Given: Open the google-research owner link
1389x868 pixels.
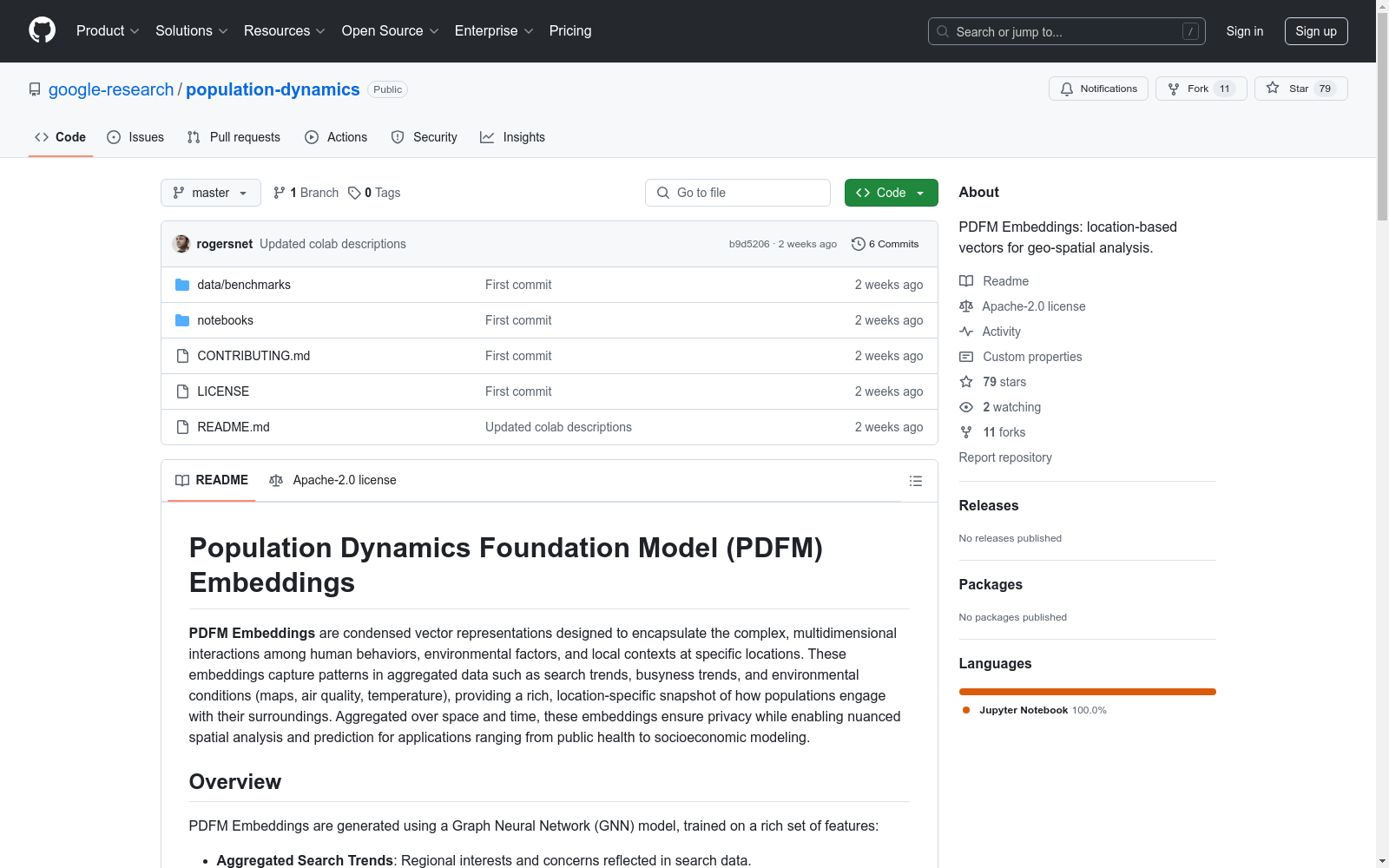Looking at the screenshot, I should click(x=111, y=89).
